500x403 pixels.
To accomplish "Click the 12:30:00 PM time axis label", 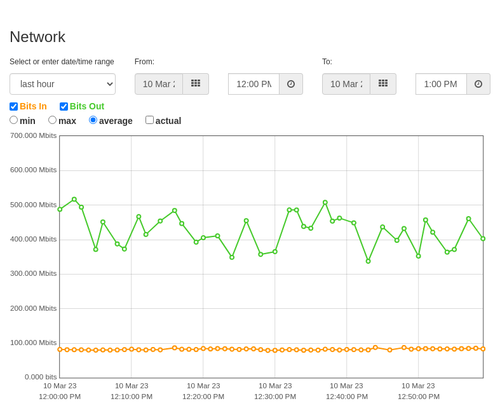I will (275, 397).
